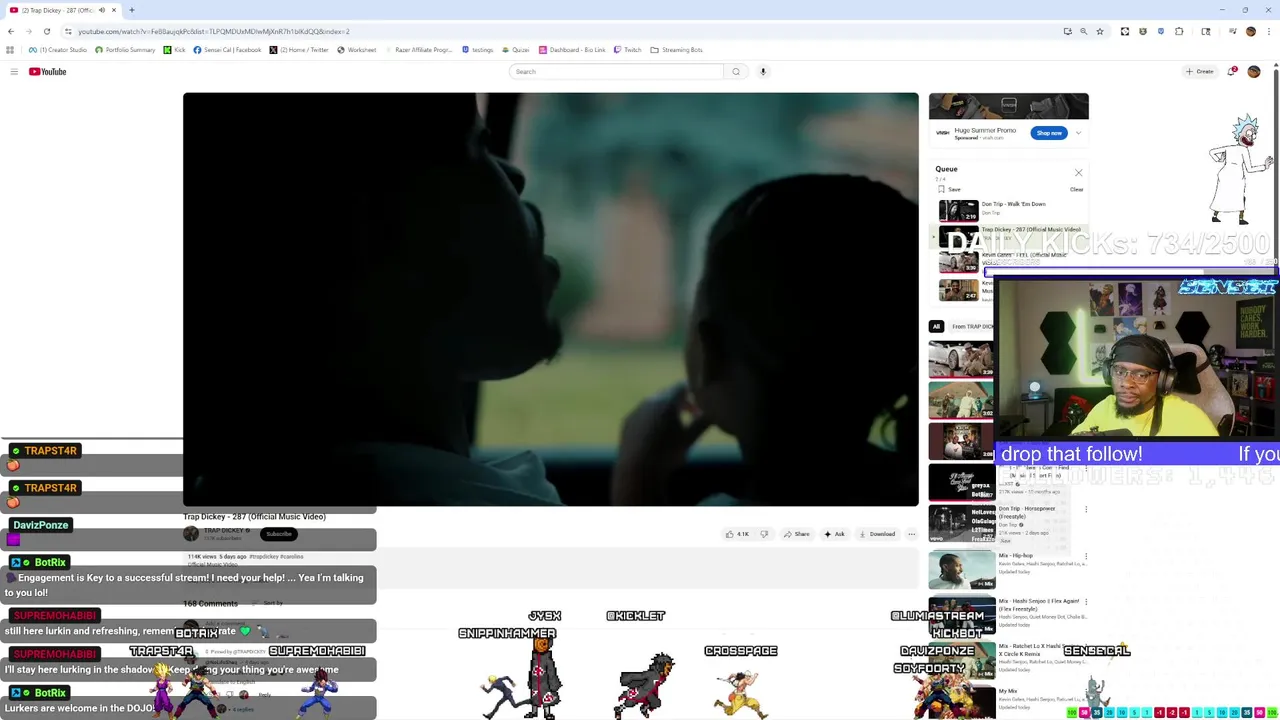
Task: Open the browser zoom magnifier icon
Action: pyautogui.click(x=1083, y=31)
